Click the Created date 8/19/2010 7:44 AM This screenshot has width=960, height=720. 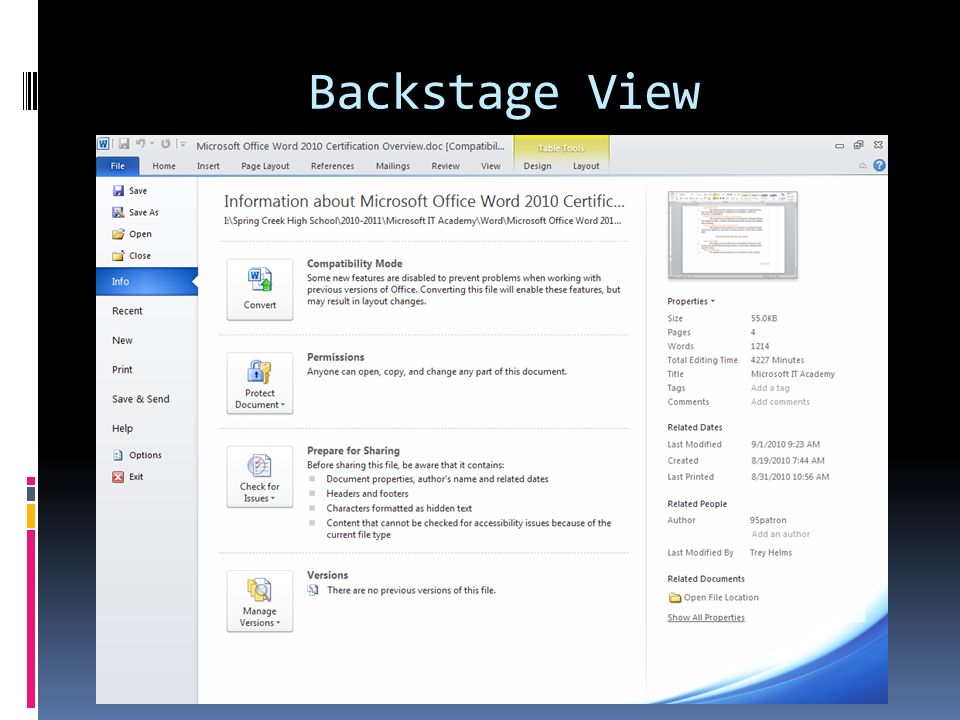(788, 461)
